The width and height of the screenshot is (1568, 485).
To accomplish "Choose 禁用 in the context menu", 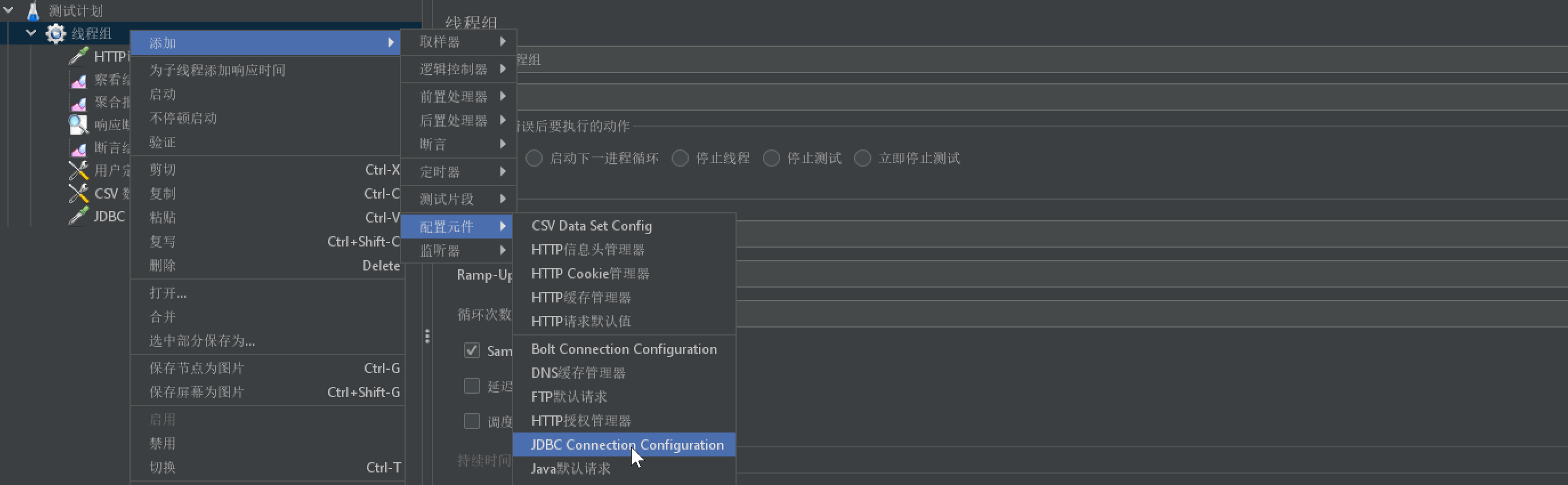I will pos(268,443).
